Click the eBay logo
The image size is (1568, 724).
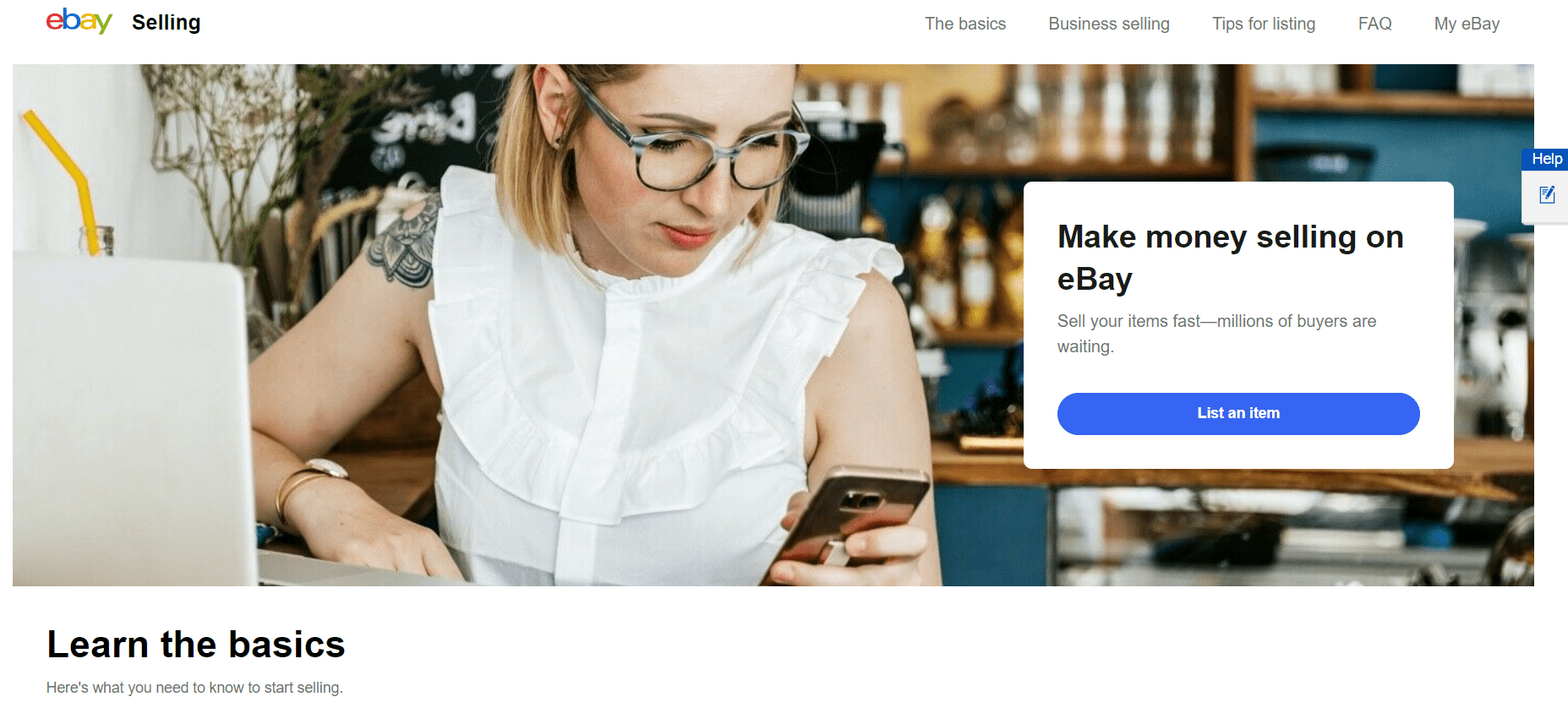coord(79,21)
